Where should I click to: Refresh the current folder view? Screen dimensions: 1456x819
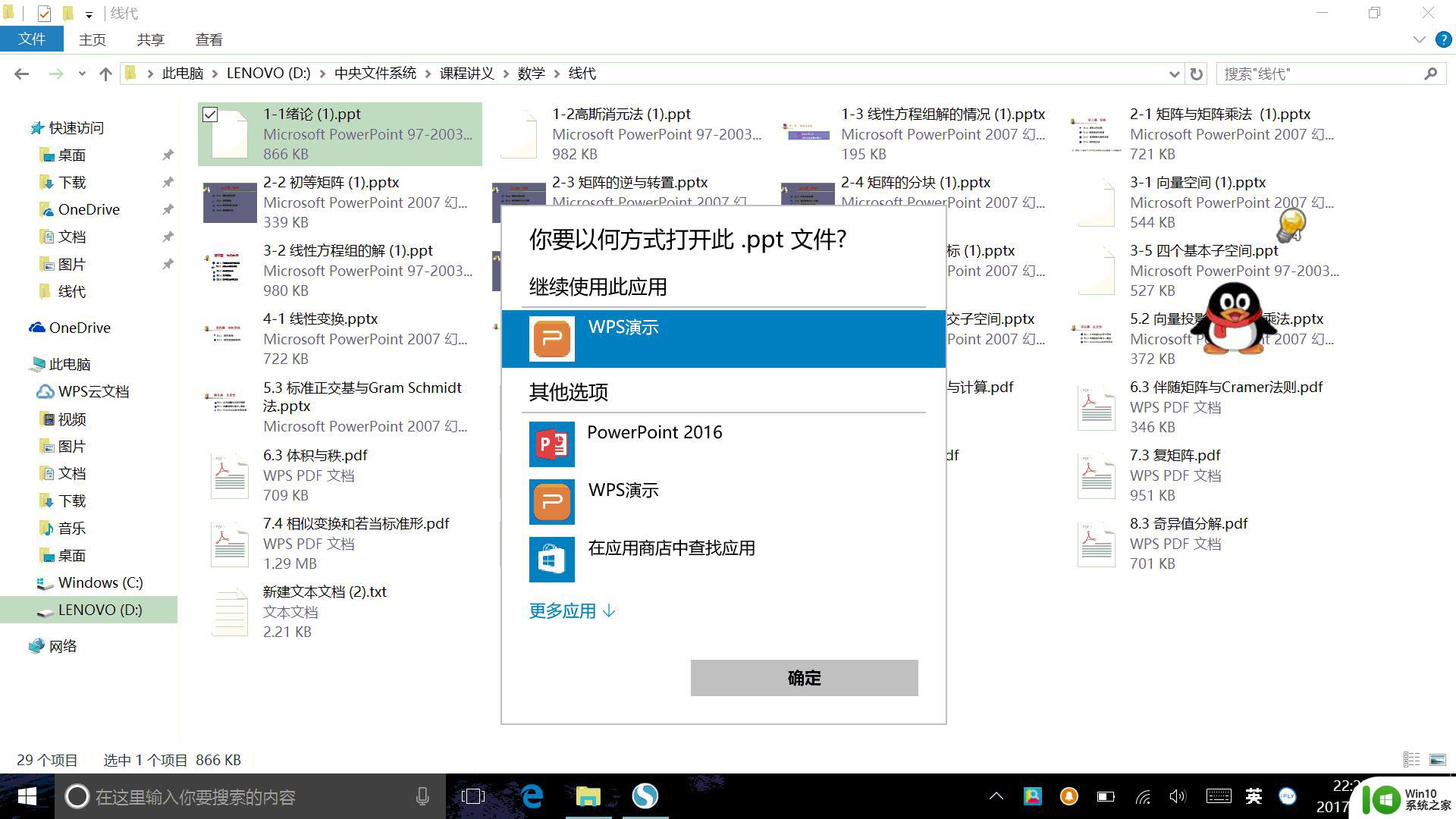[x=1196, y=74]
